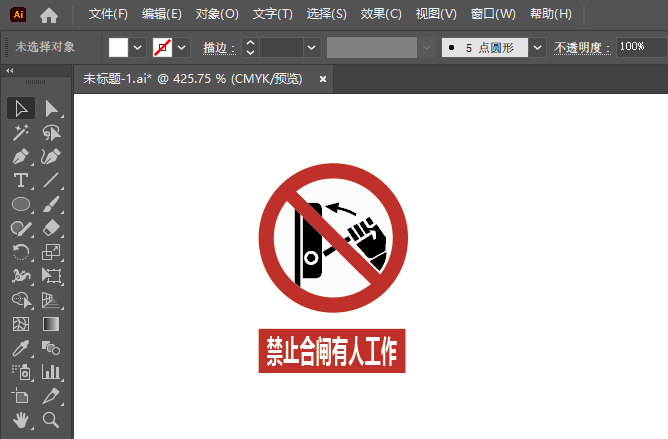This screenshot has height=439, width=668.
Task: Open the 对象(O) menu
Action: (x=217, y=14)
